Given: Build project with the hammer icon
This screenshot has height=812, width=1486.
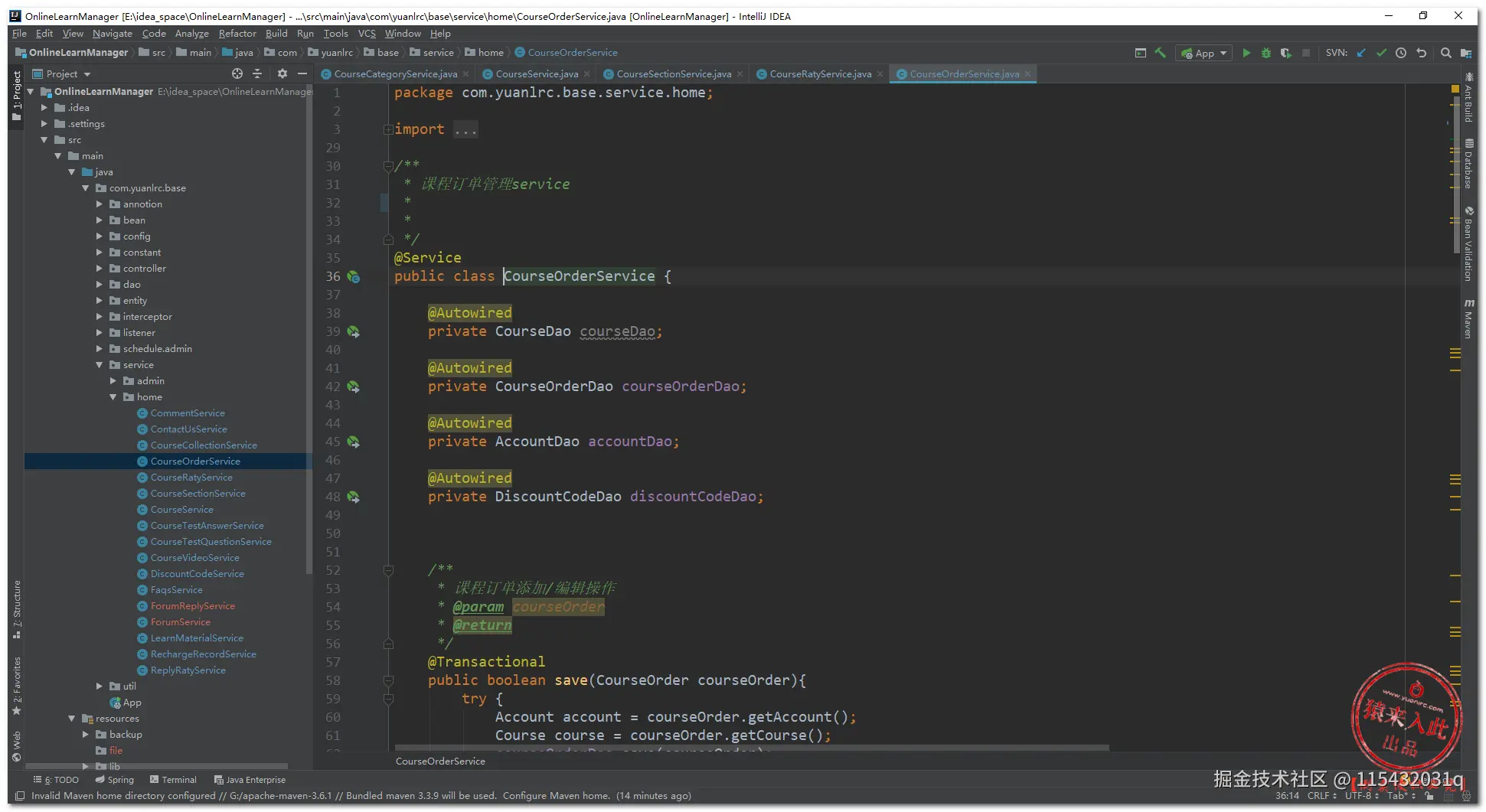Looking at the screenshot, I should coord(1161,53).
